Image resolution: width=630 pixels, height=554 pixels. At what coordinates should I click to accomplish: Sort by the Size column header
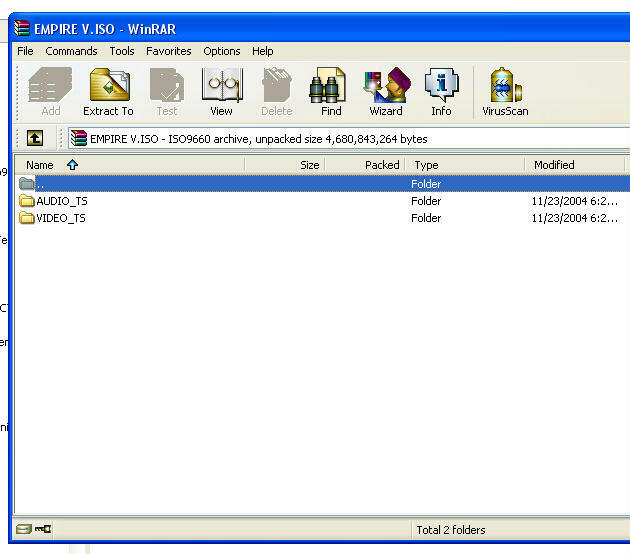(285, 165)
